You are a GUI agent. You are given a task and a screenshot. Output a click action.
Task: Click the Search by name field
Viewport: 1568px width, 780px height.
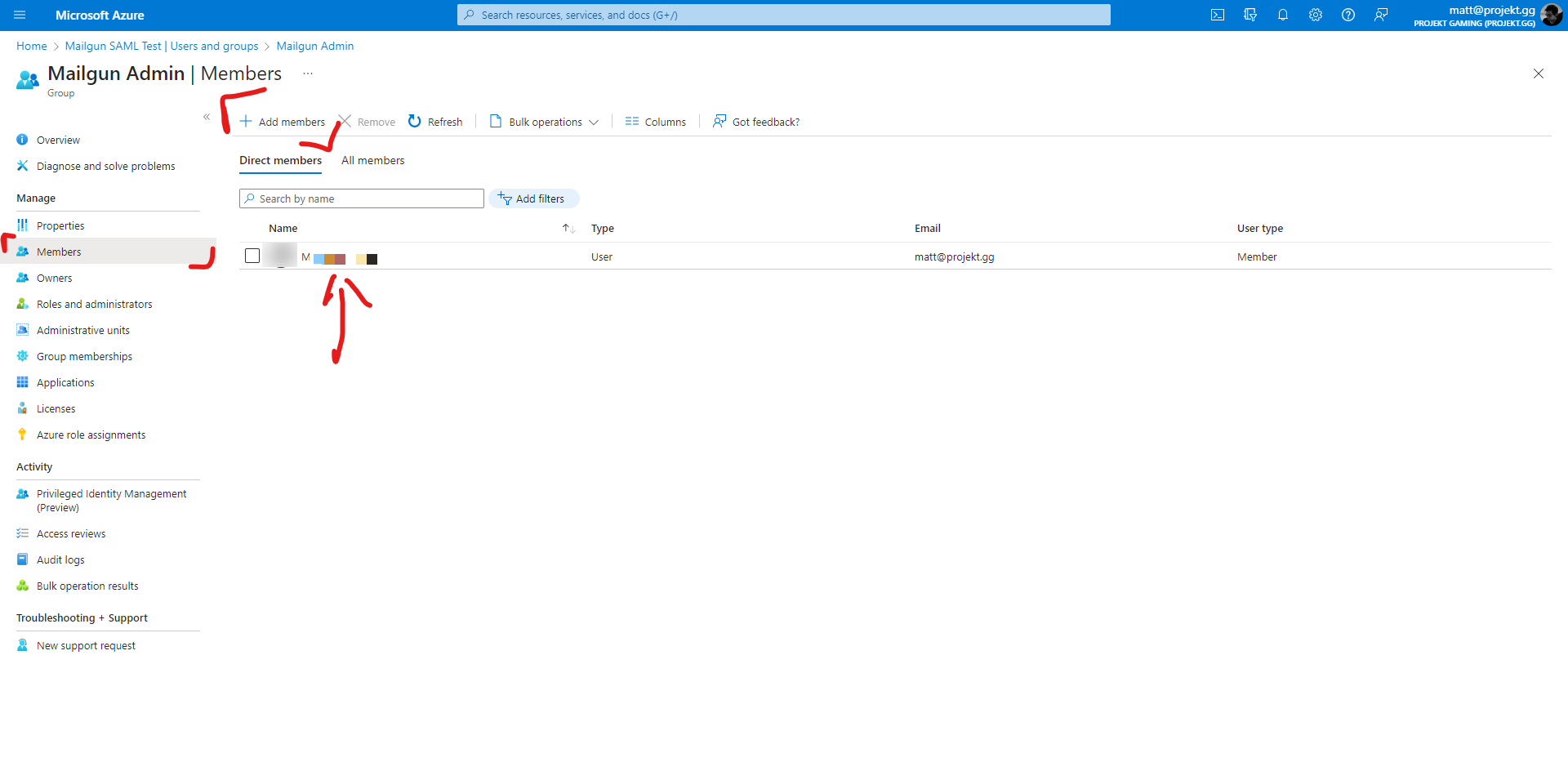coord(362,198)
